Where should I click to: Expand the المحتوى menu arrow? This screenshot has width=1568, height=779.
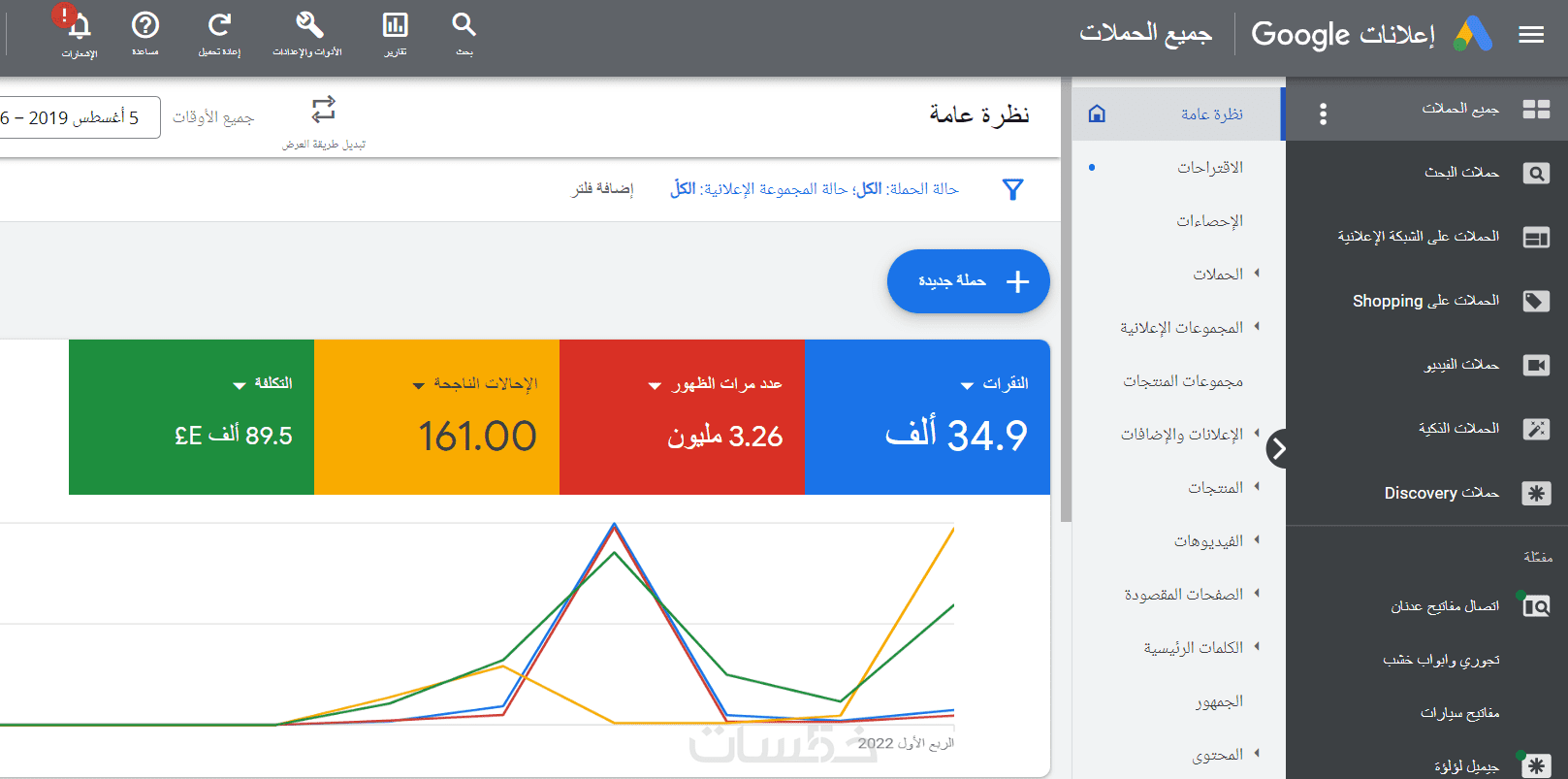click(1257, 754)
